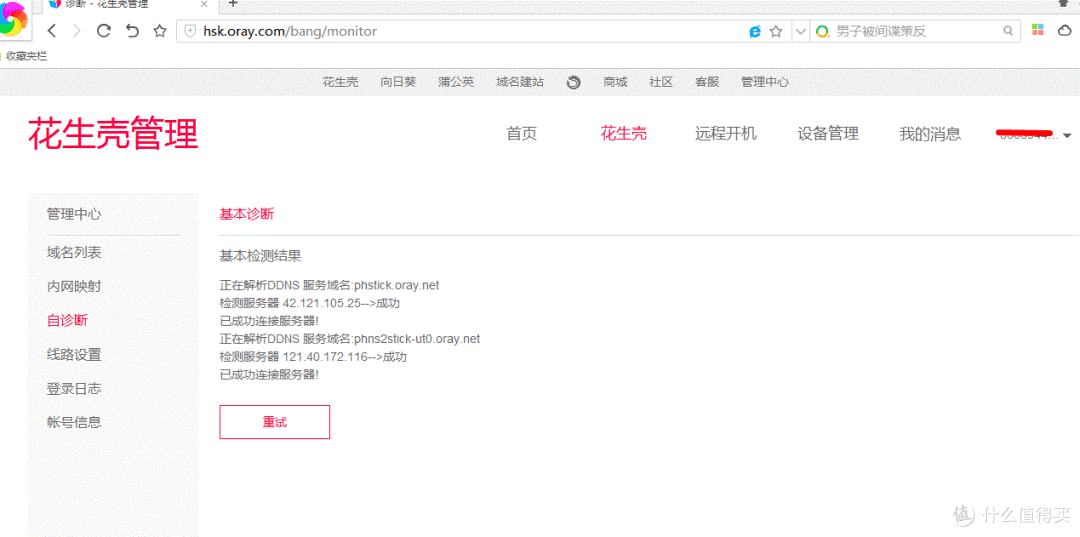Open 内网映射 in left sidebar
Viewport: 1080px width, 537px height.
74,286
